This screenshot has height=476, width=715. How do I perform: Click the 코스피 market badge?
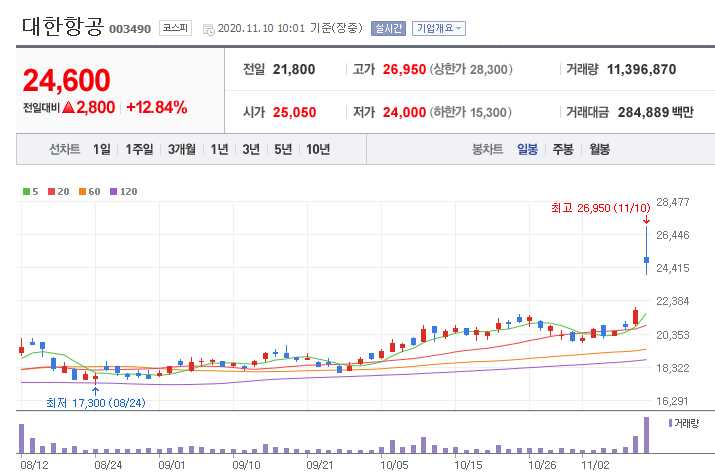[x=175, y=28]
